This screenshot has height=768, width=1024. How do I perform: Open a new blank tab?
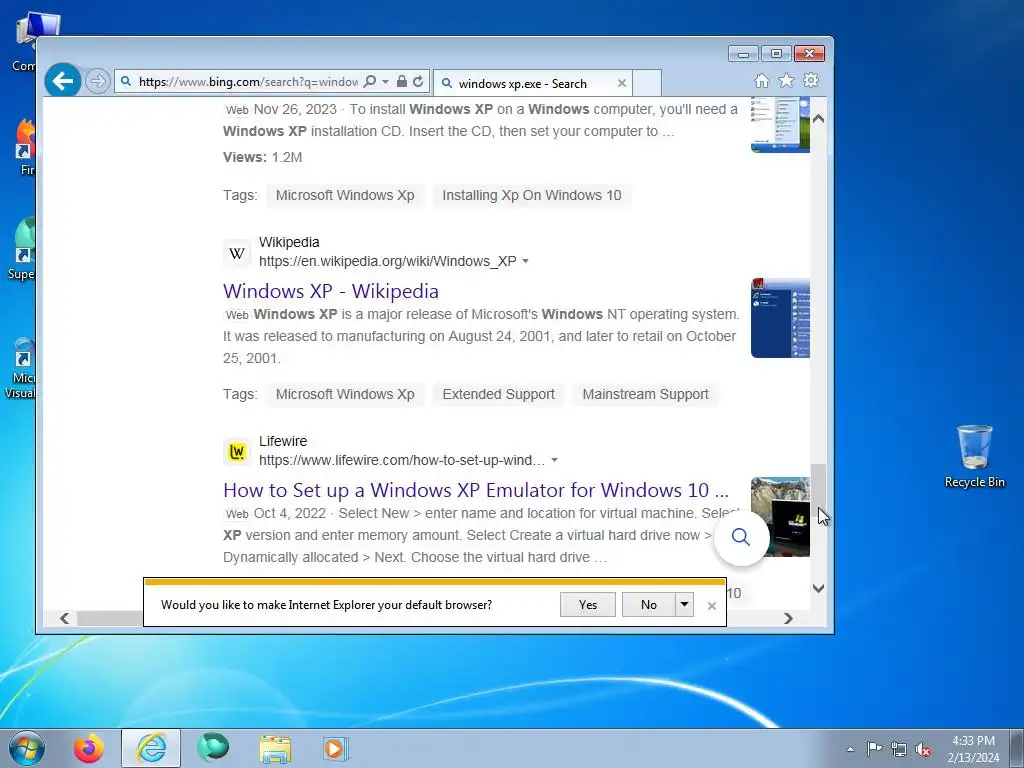pos(647,83)
